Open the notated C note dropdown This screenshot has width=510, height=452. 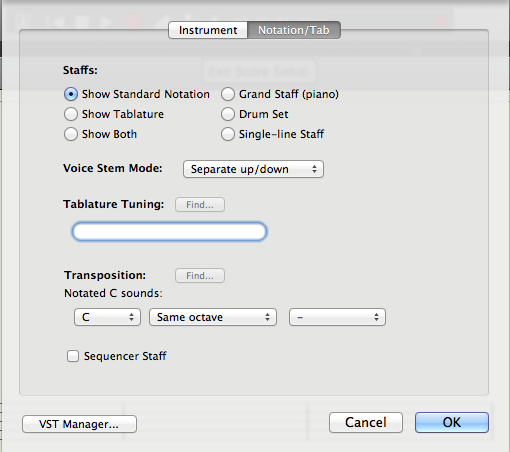(107, 317)
